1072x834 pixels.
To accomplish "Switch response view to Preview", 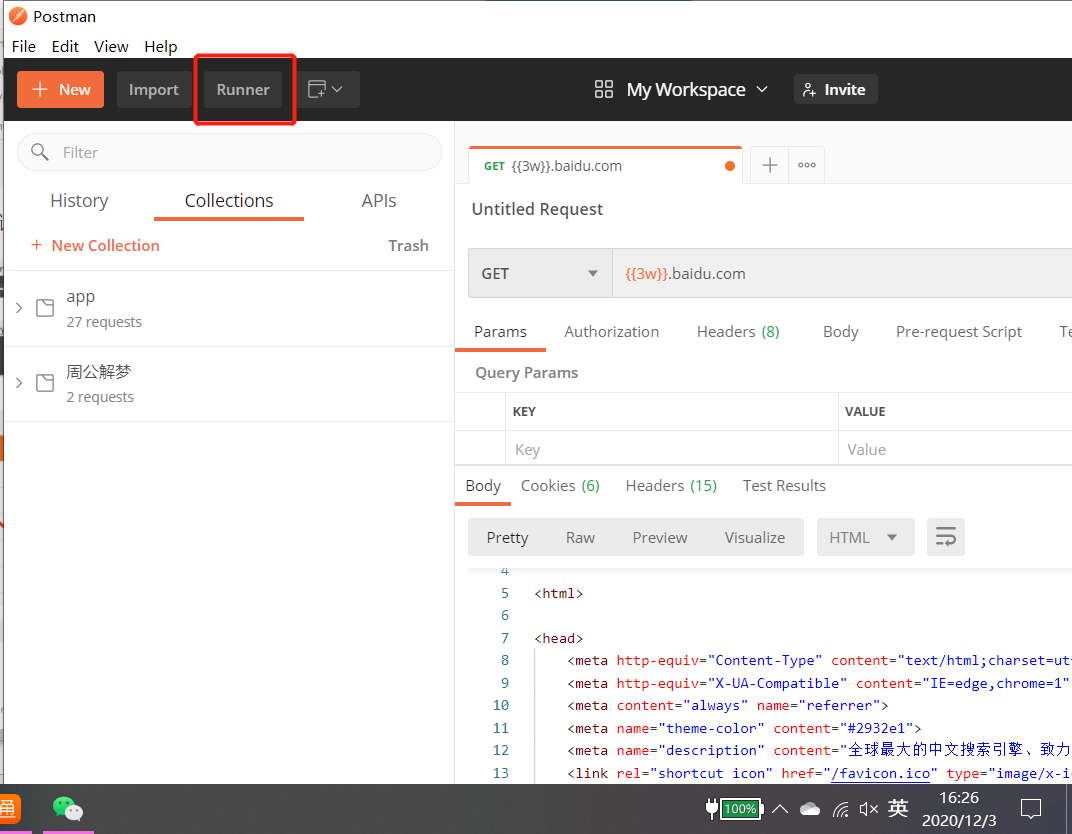I will (x=660, y=537).
